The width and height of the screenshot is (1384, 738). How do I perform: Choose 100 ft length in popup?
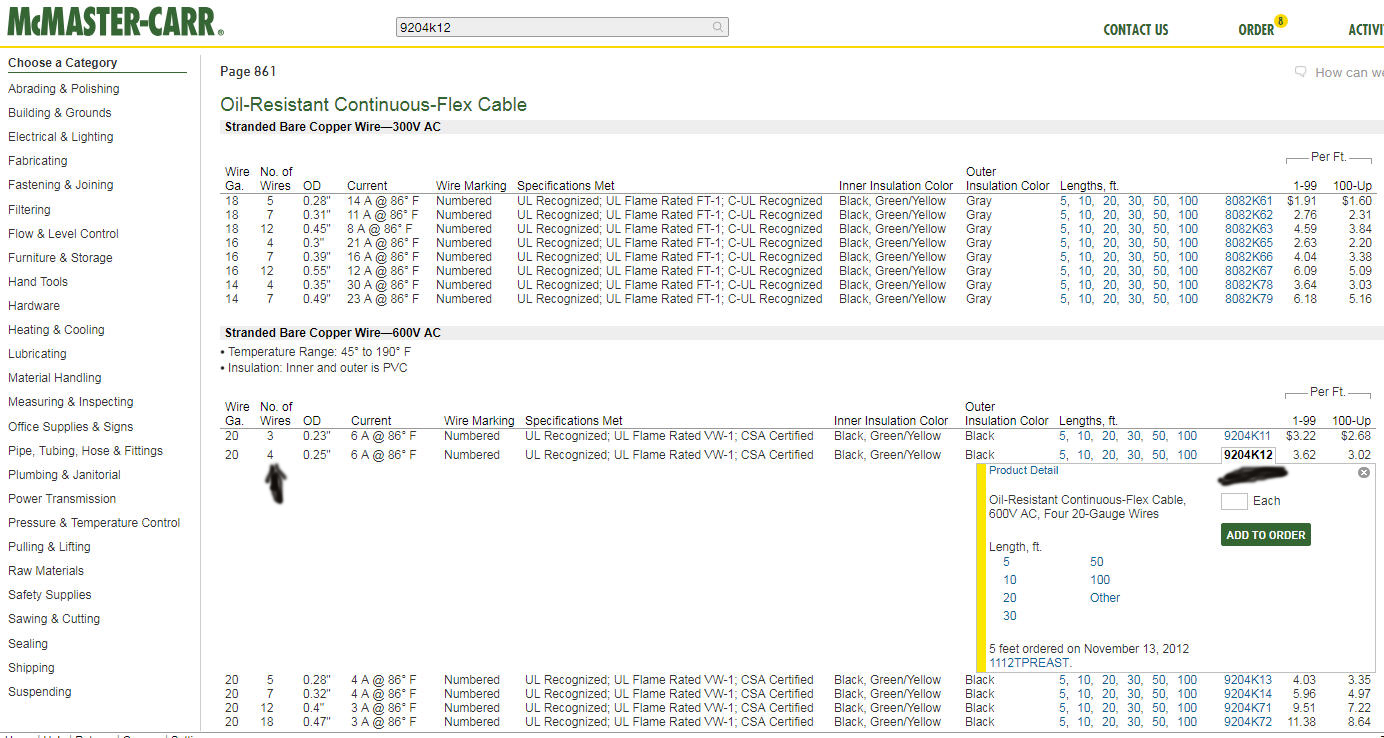[x=1100, y=580]
